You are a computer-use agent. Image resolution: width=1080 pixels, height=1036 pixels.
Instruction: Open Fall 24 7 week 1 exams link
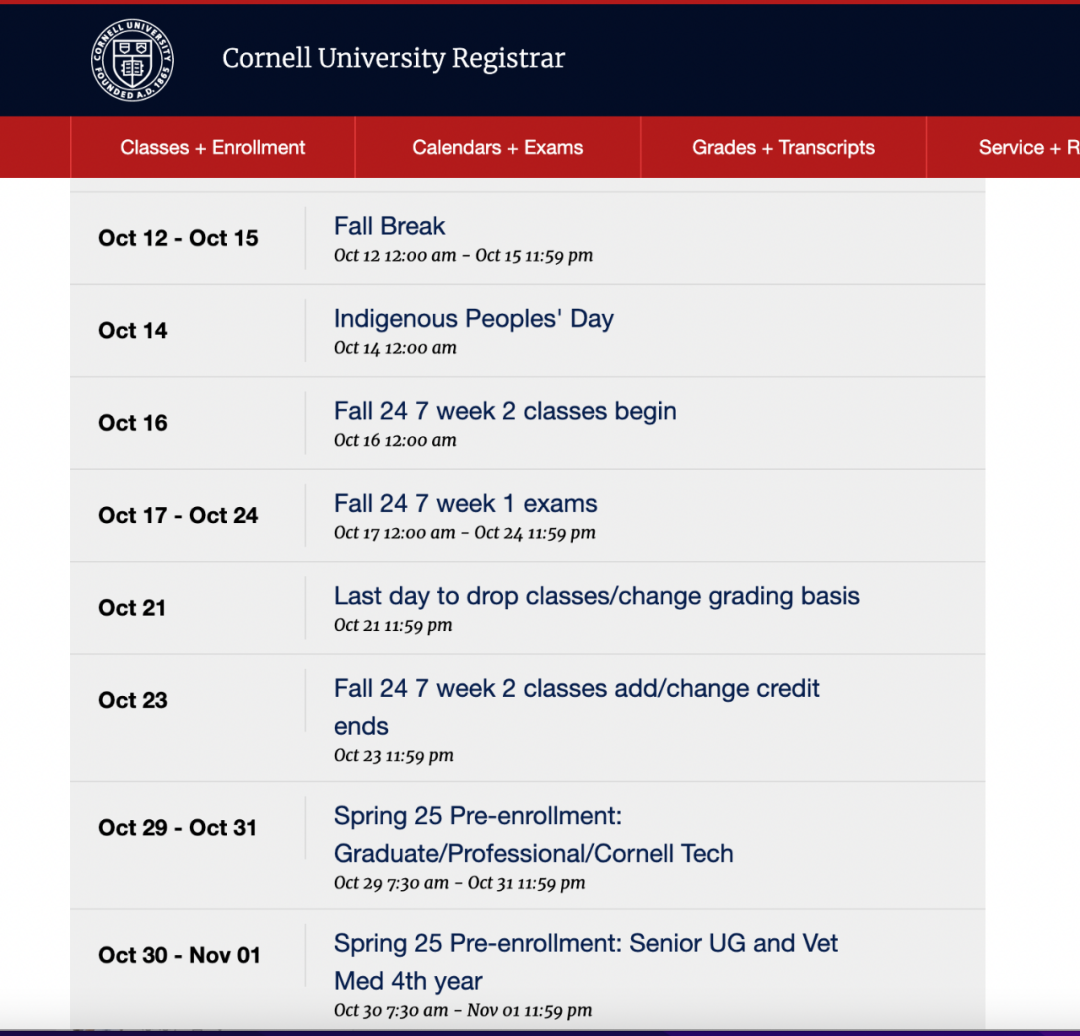465,504
